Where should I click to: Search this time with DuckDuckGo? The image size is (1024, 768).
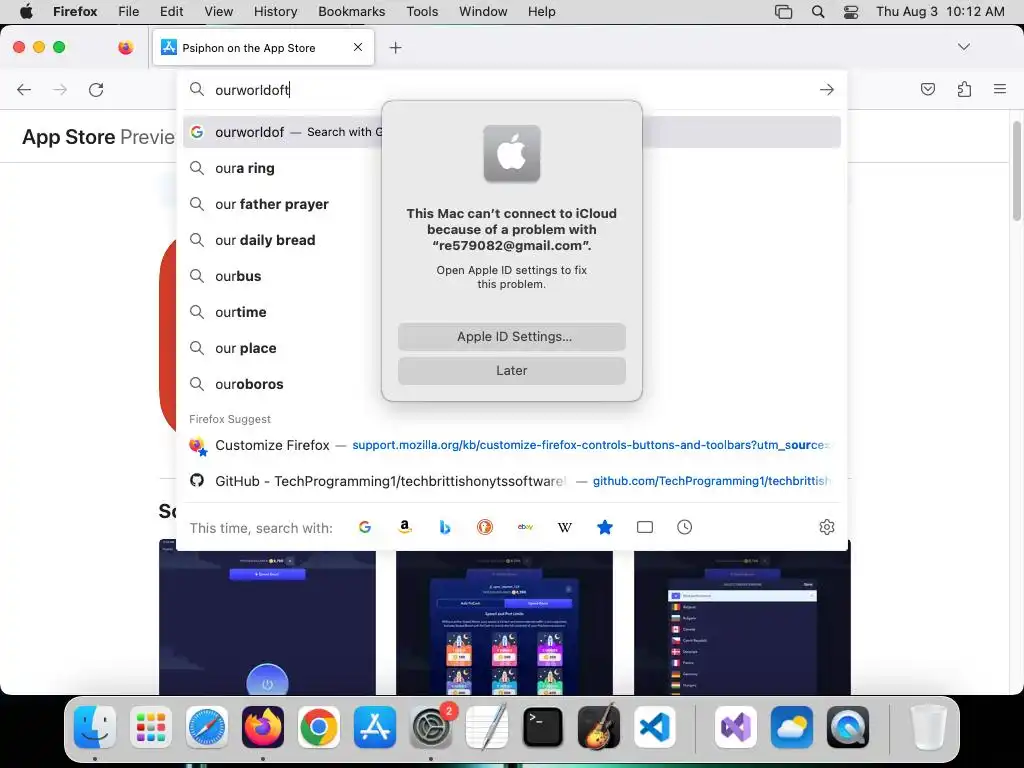click(485, 527)
